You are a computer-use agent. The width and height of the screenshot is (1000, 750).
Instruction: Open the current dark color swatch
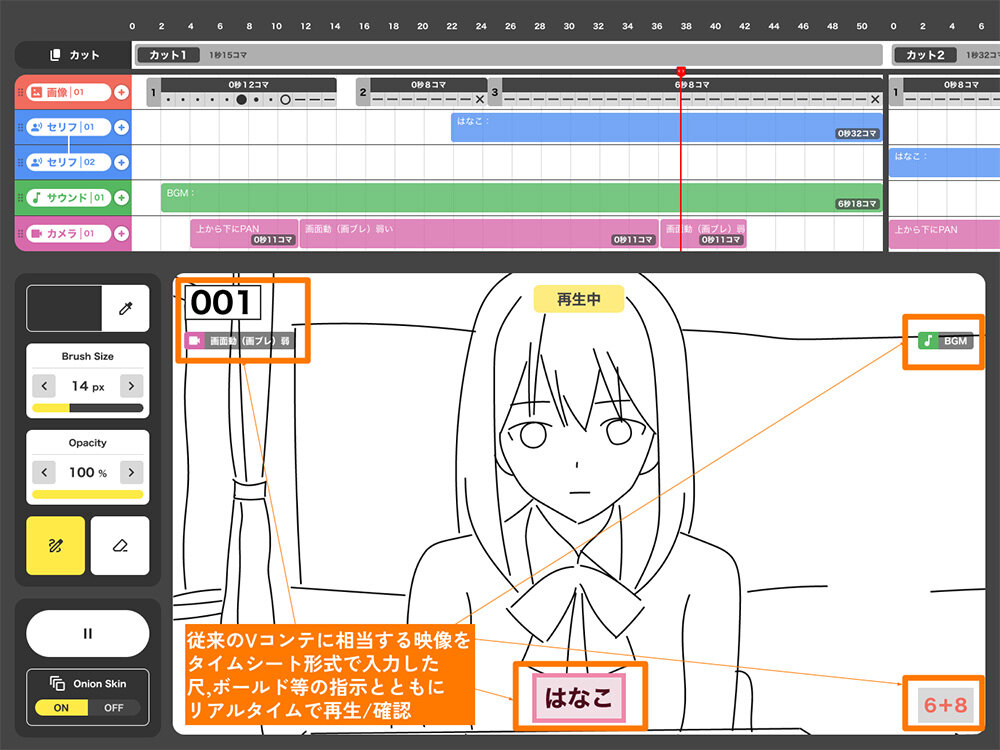tap(64, 309)
